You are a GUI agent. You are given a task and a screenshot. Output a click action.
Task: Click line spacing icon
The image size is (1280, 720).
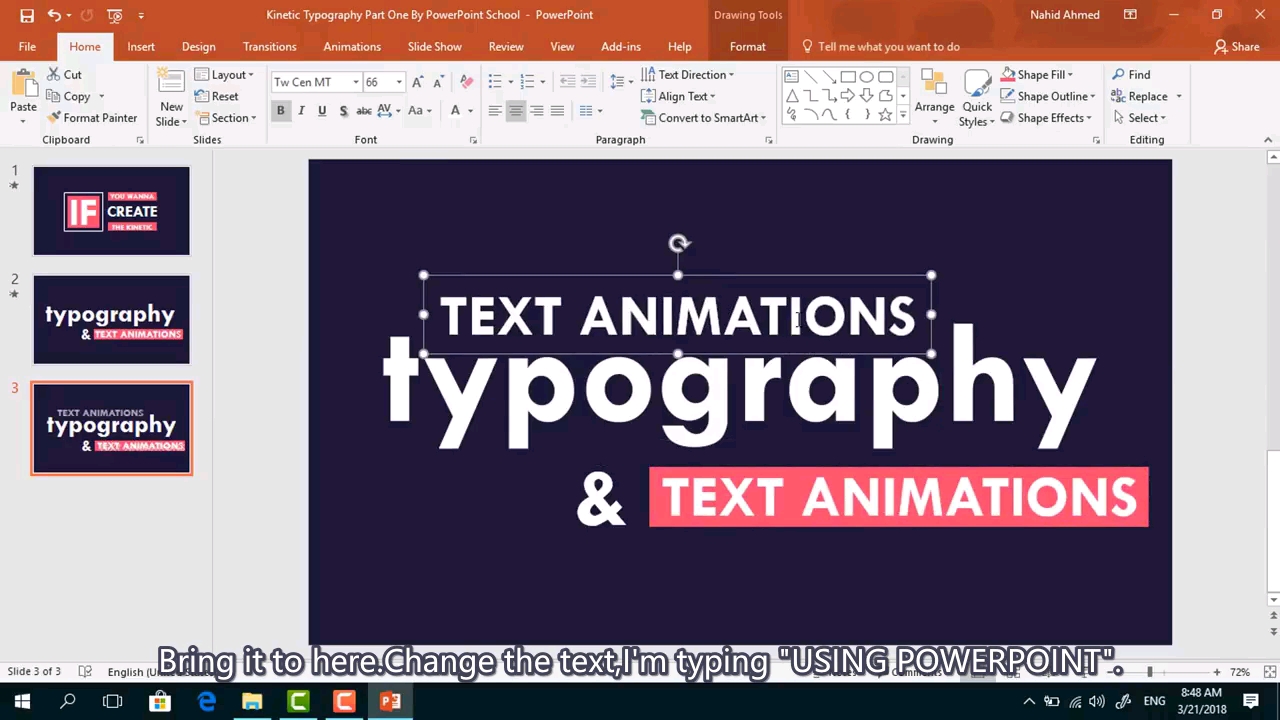pyautogui.click(x=617, y=82)
